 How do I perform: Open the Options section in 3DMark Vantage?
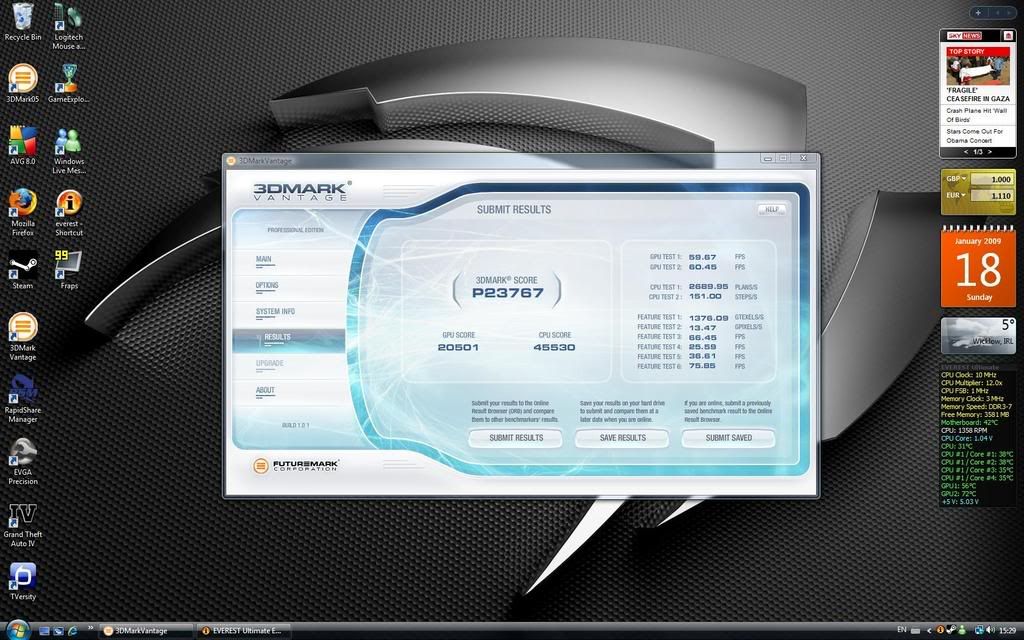coord(267,285)
